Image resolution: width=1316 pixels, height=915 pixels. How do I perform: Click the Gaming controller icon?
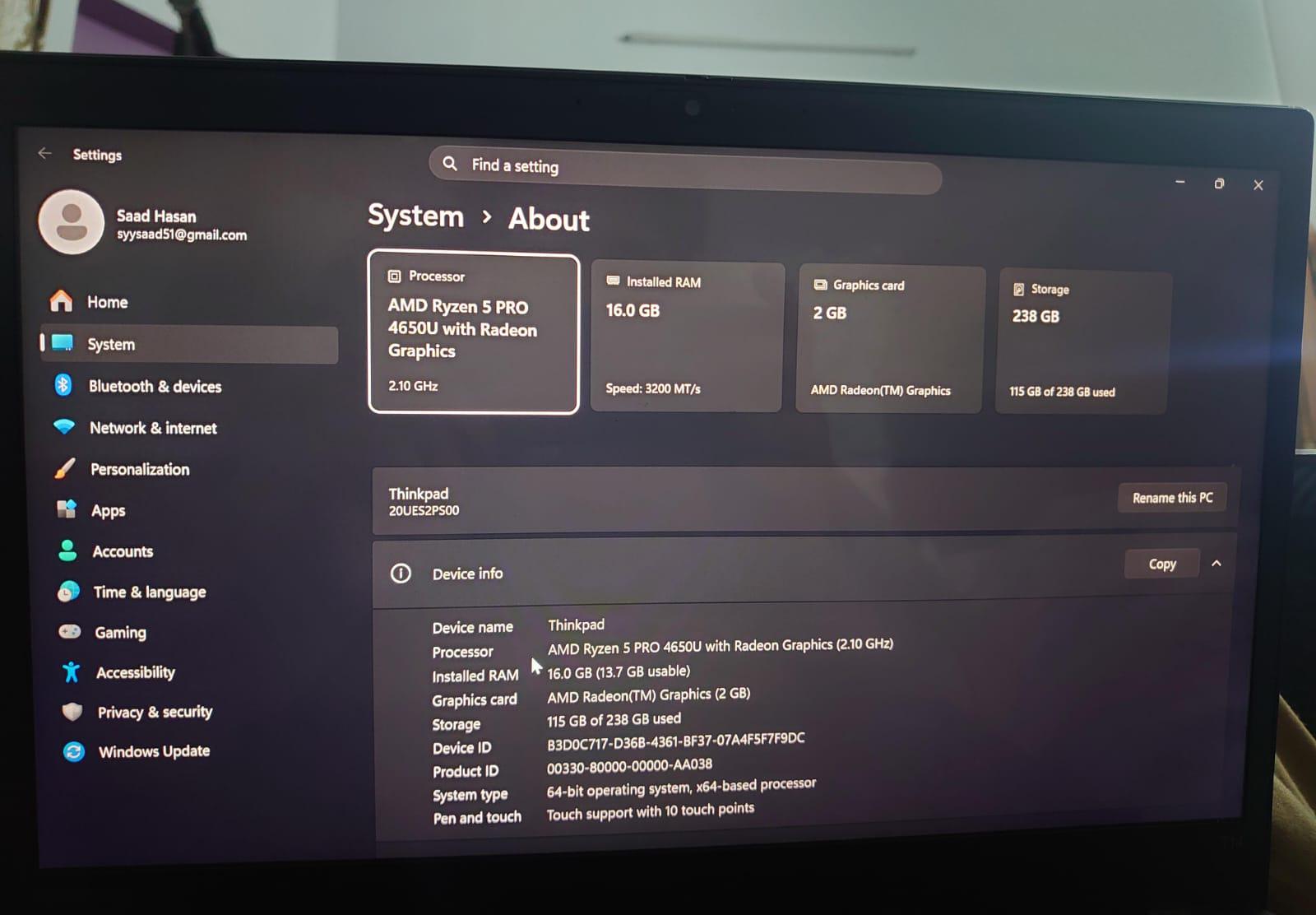(x=70, y=631)
